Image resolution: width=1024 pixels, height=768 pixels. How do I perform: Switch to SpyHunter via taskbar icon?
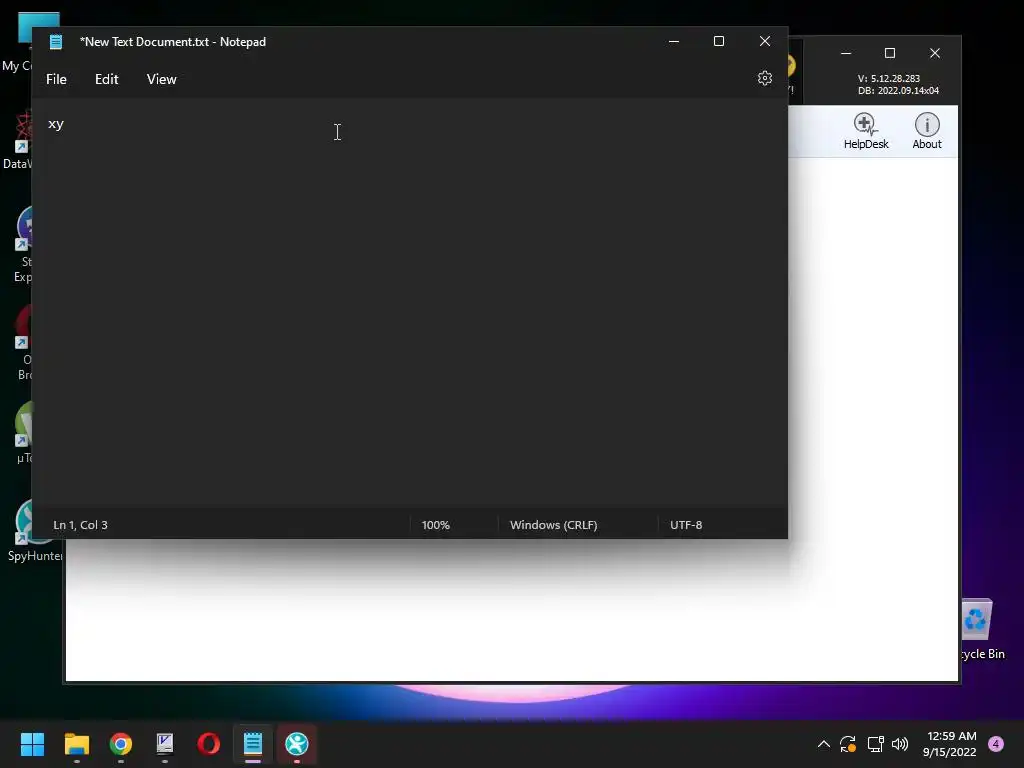(x=296, y=744)
